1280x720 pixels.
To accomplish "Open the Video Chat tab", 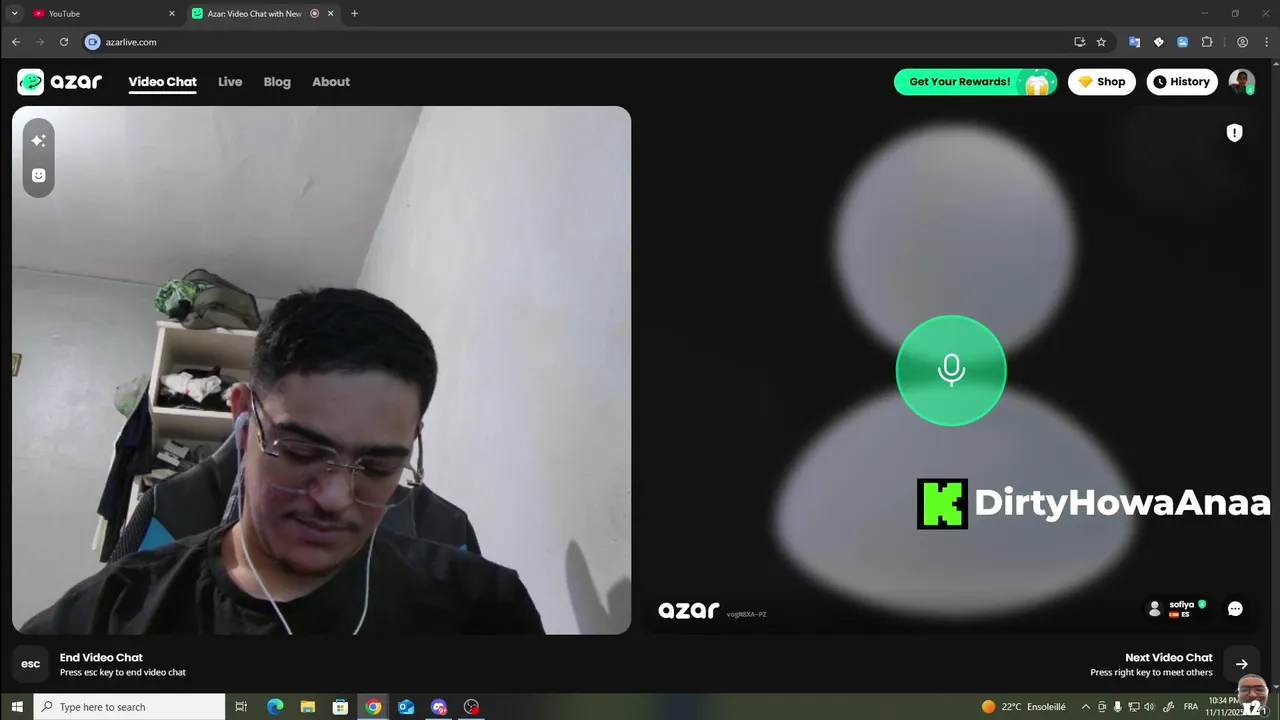I will coord(162,82).
